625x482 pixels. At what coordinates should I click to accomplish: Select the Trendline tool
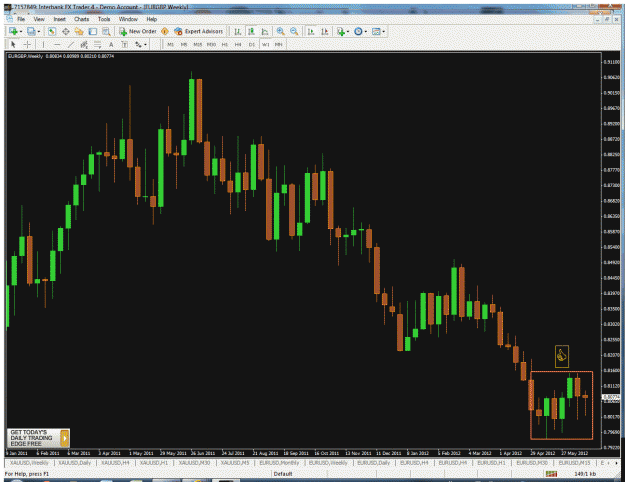pos(71,45)
